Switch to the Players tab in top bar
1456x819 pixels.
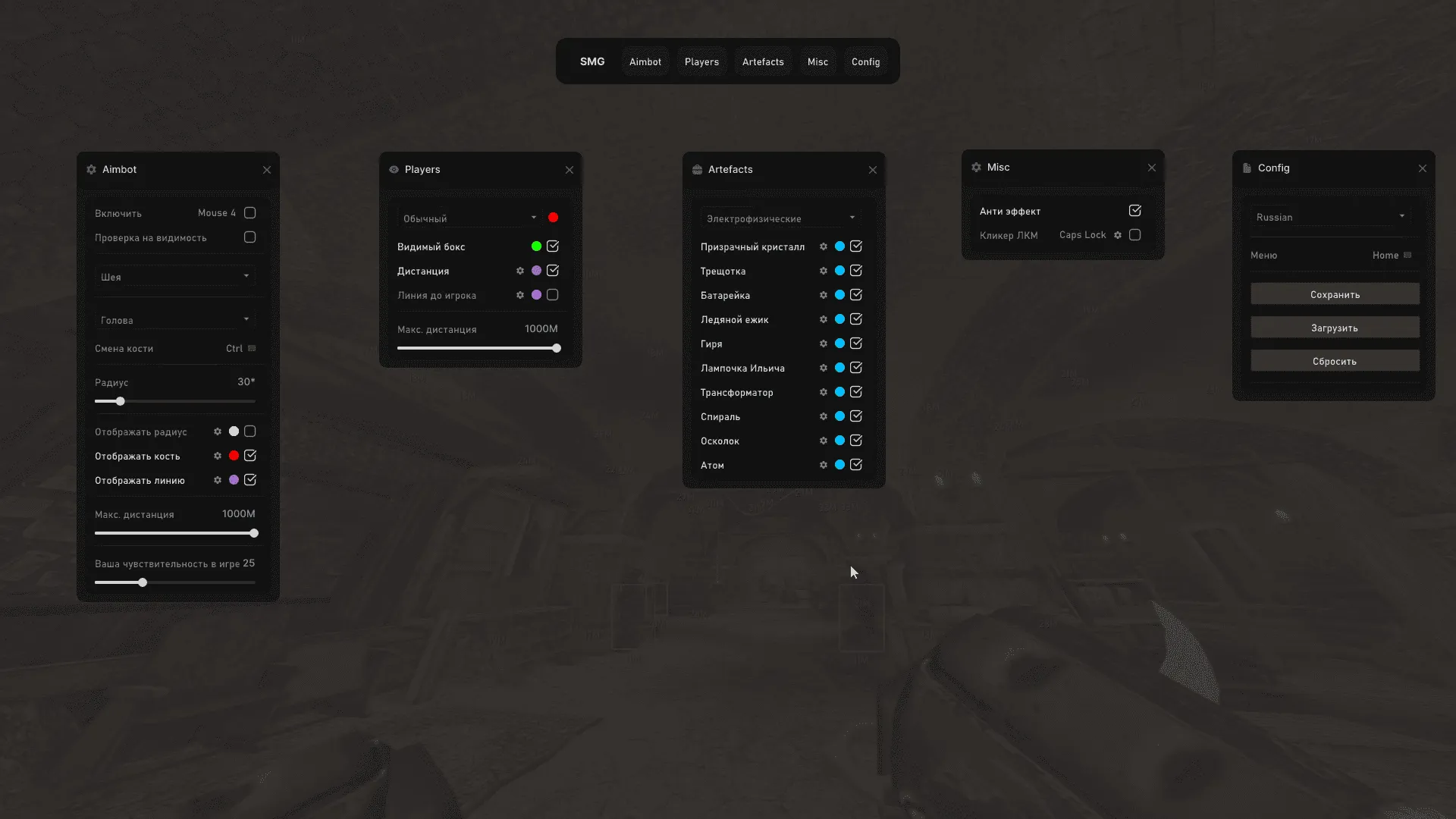[701, 62]
